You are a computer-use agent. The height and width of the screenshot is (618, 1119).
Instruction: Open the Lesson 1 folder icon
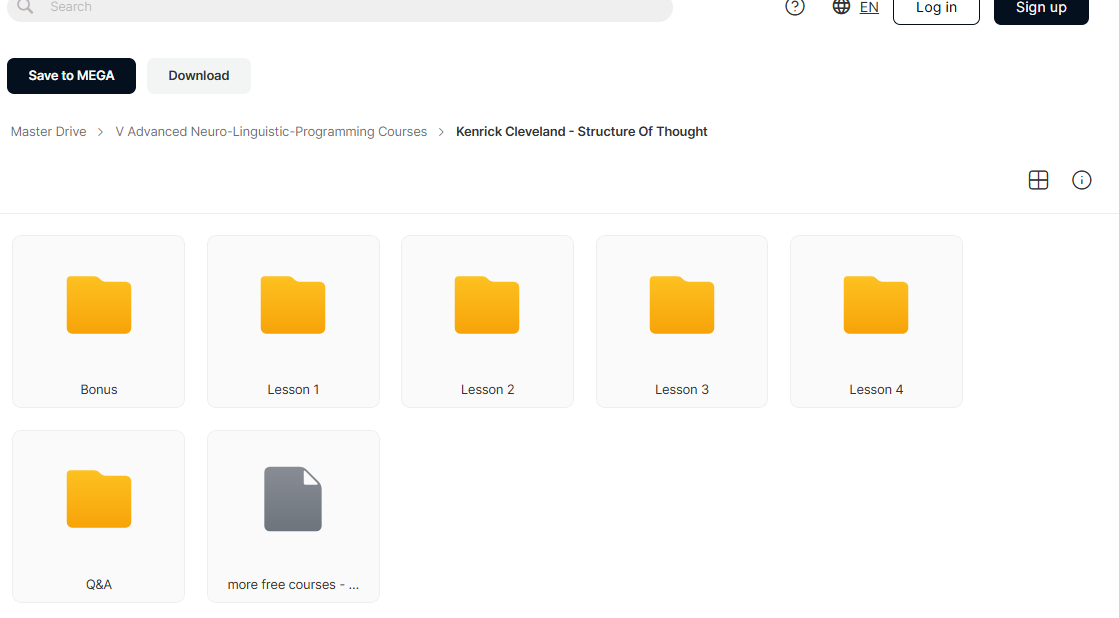(293, 305)
